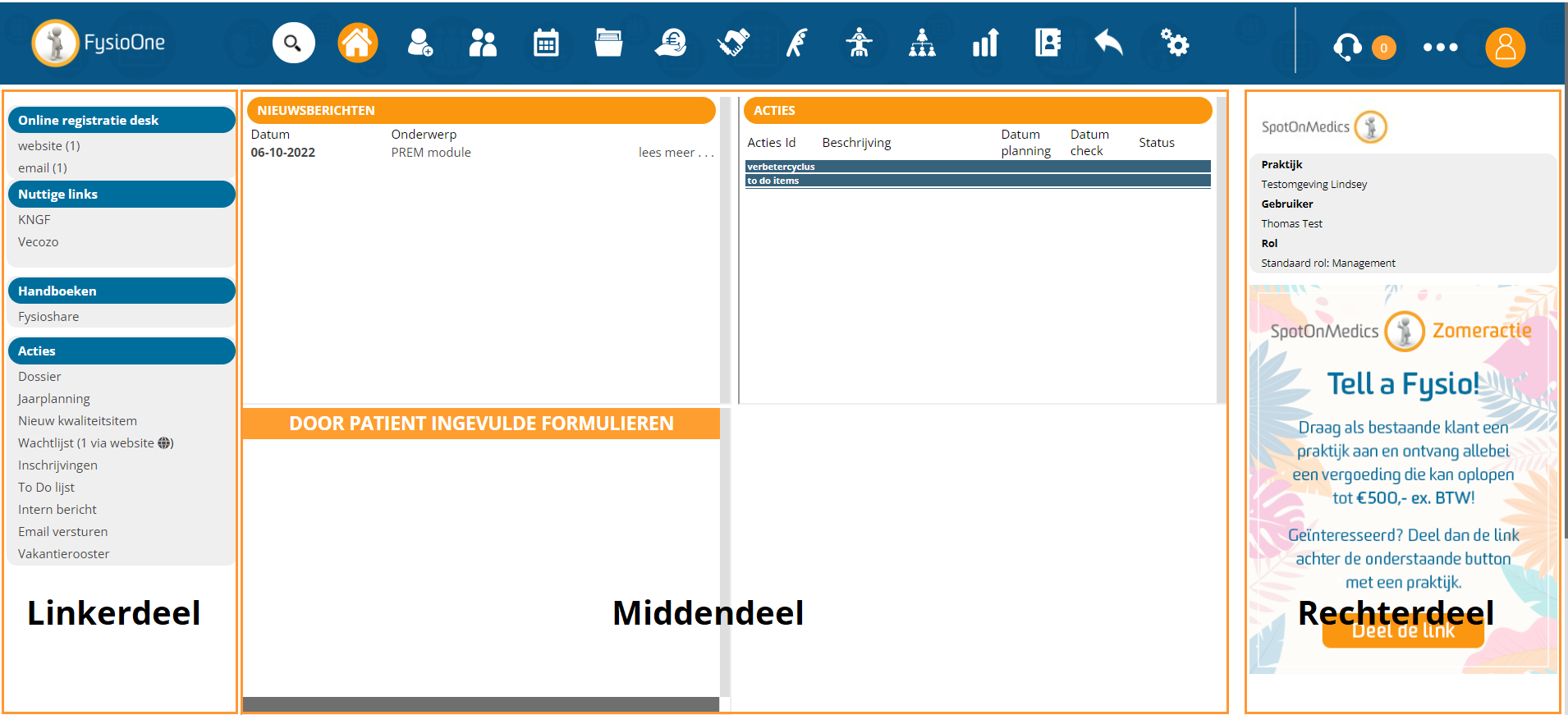1568x715 pixels.
Task: Open the KNGF useful link
Action: (34, 220)
